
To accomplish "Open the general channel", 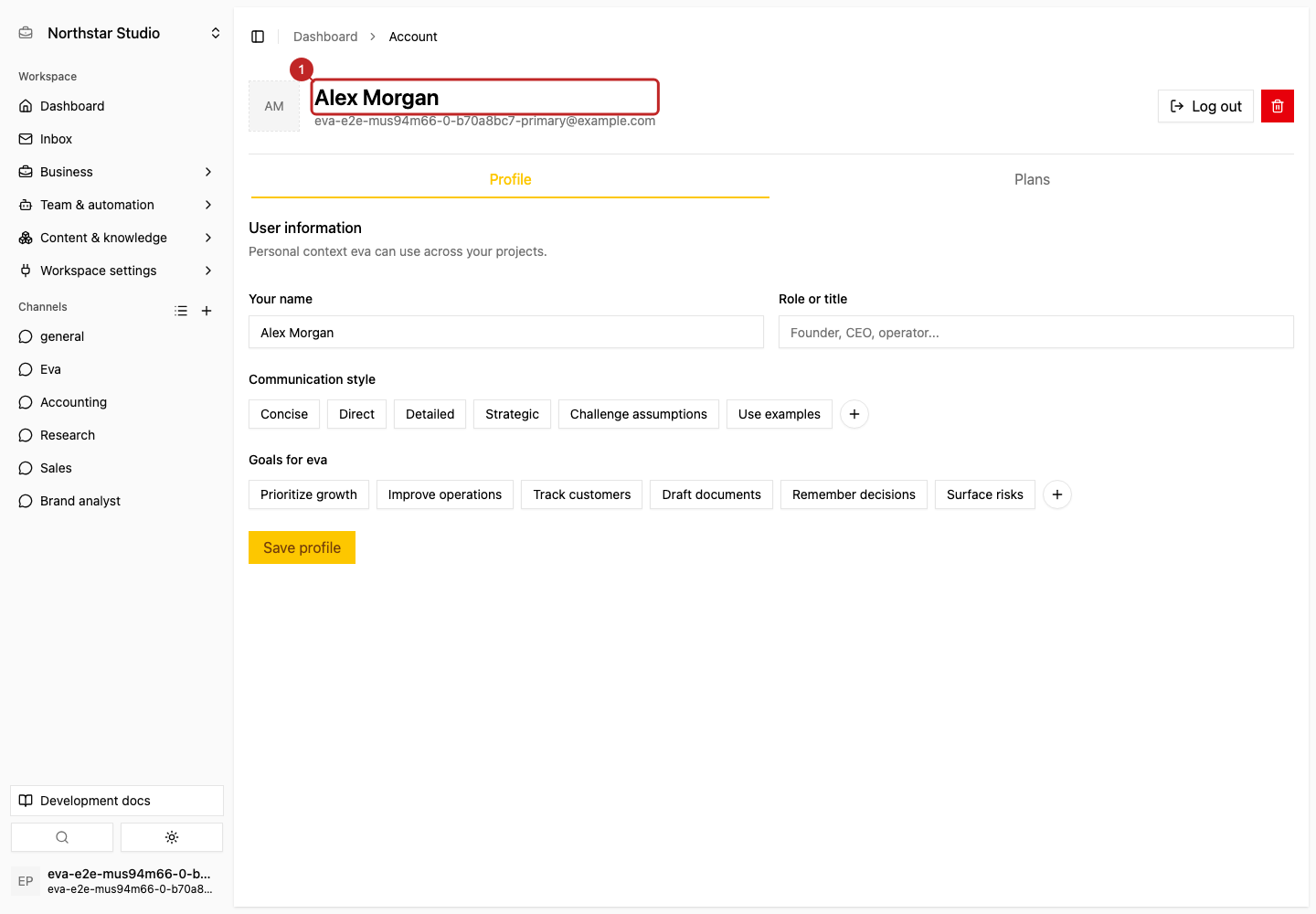I will pos(117,336).
